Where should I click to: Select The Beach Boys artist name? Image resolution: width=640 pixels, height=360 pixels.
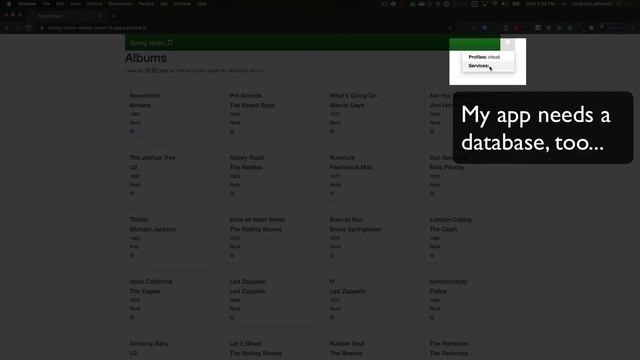click(252, 105)
